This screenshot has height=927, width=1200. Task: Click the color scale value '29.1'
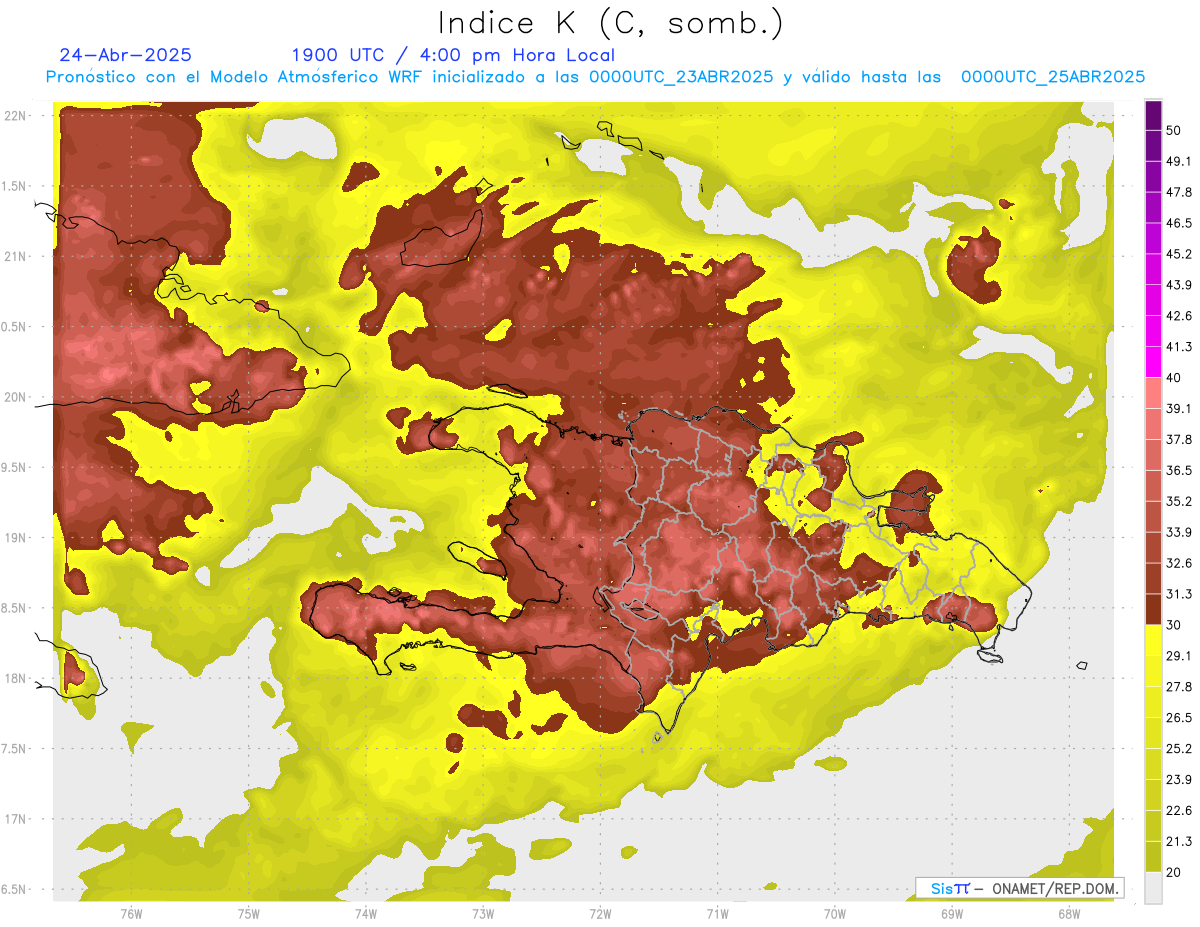[x=1179, y=656]
